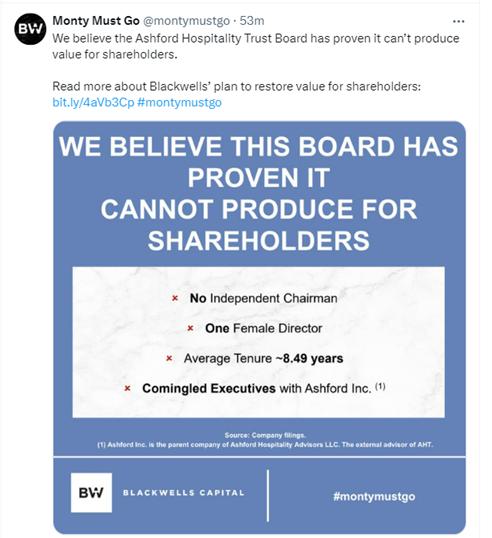Screen dimensions: 492x538
Task: Open the bit.ly/4aVb3Cp link
Action: click(x=93, y=102)
